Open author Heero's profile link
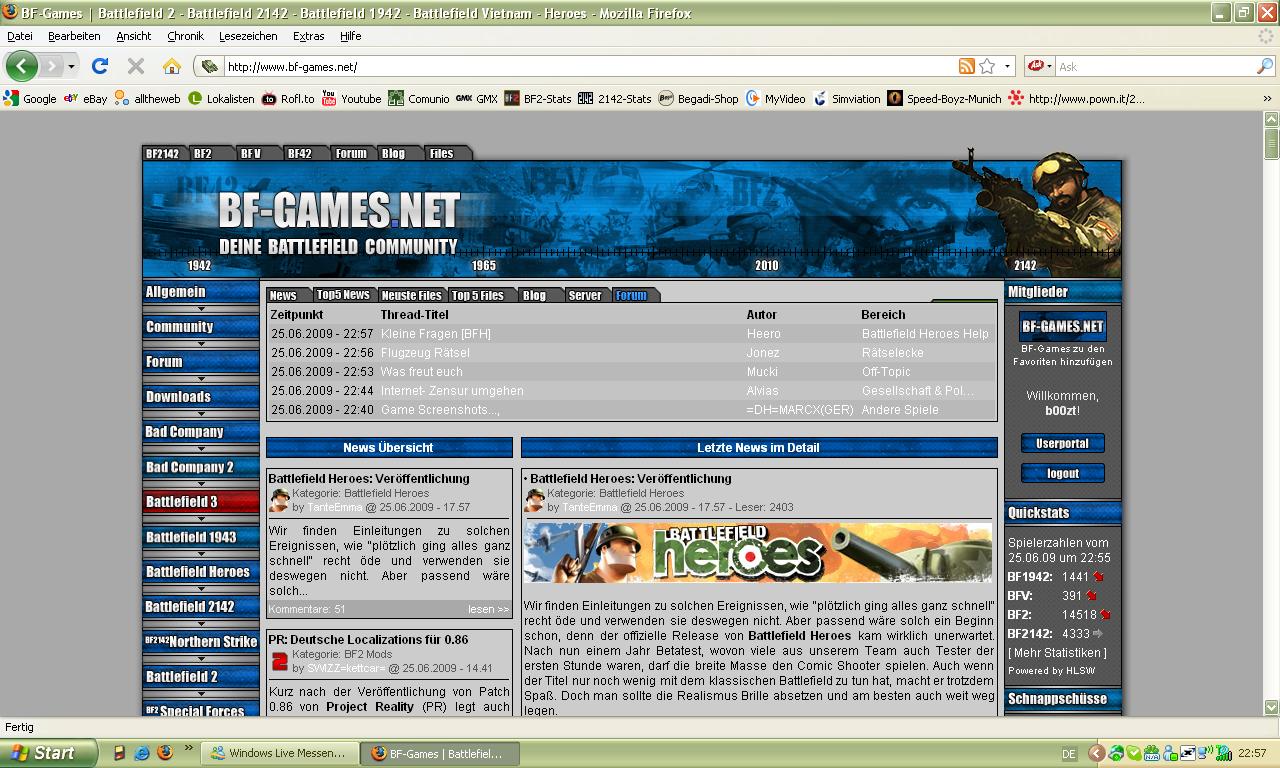The width and height of the screenshot is (1280, 768). (x=763, y=334)
